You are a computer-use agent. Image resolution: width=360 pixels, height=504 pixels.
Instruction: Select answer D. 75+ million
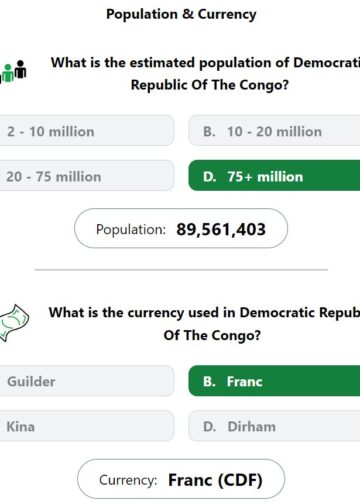coord(274,176)
